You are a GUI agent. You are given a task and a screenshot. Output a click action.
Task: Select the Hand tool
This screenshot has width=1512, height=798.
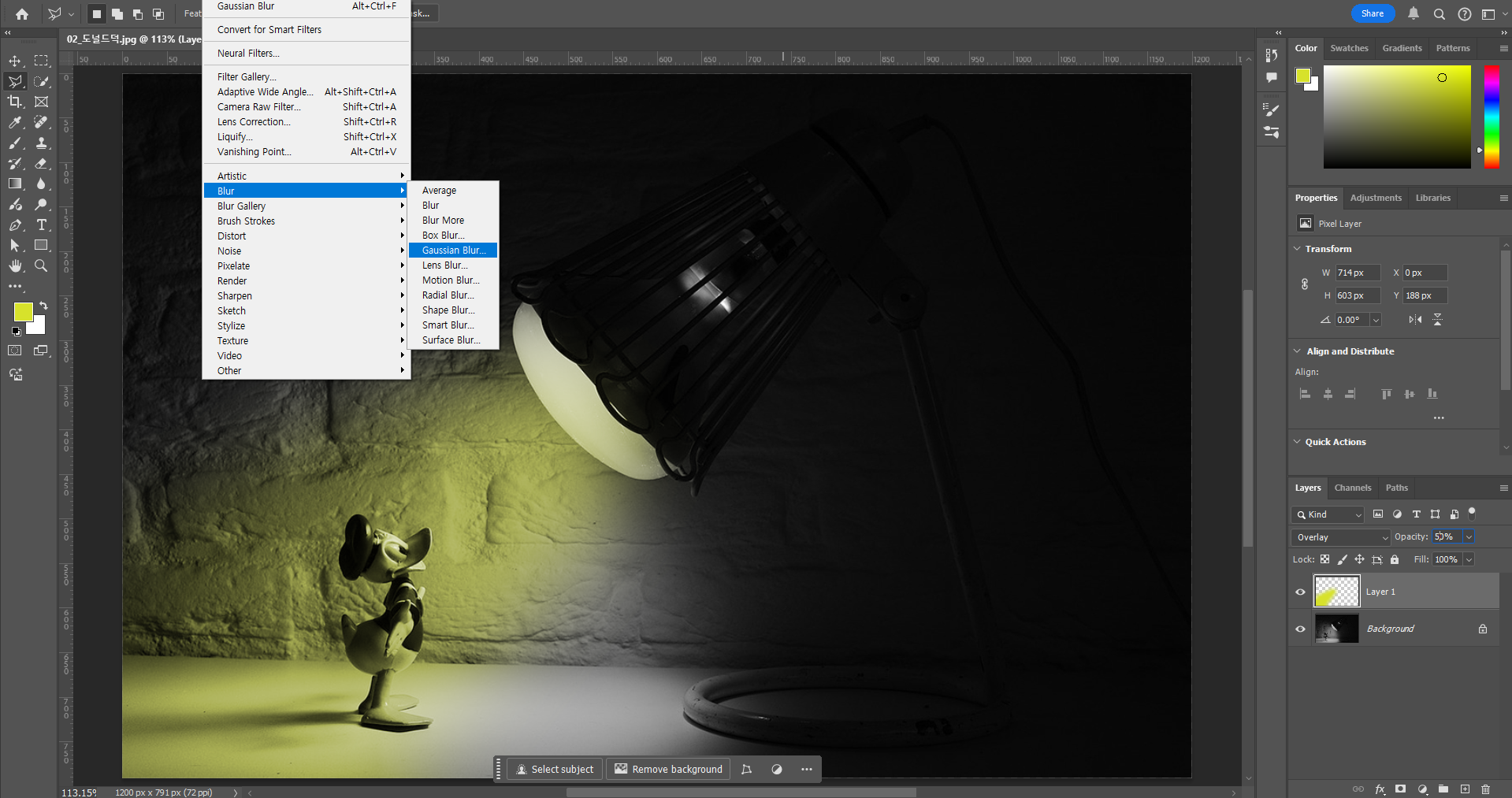[15, 265]
